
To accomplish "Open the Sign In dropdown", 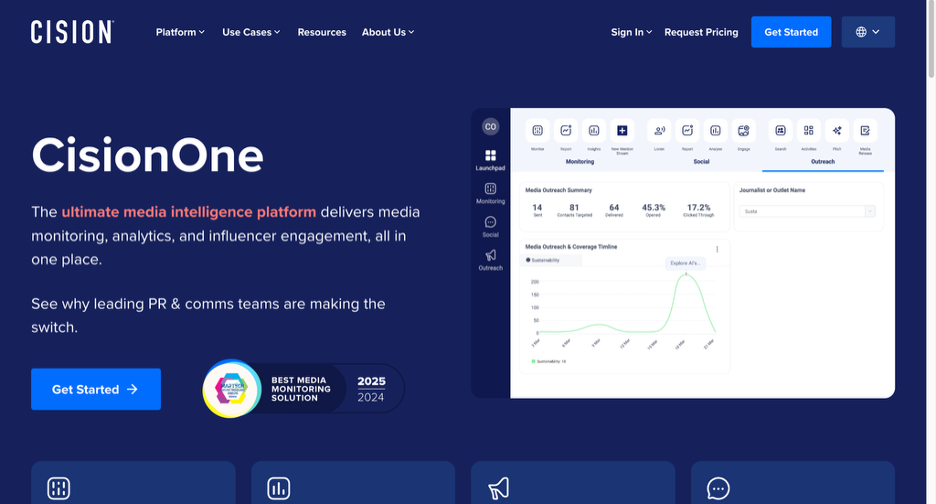I will coord(631,32).
